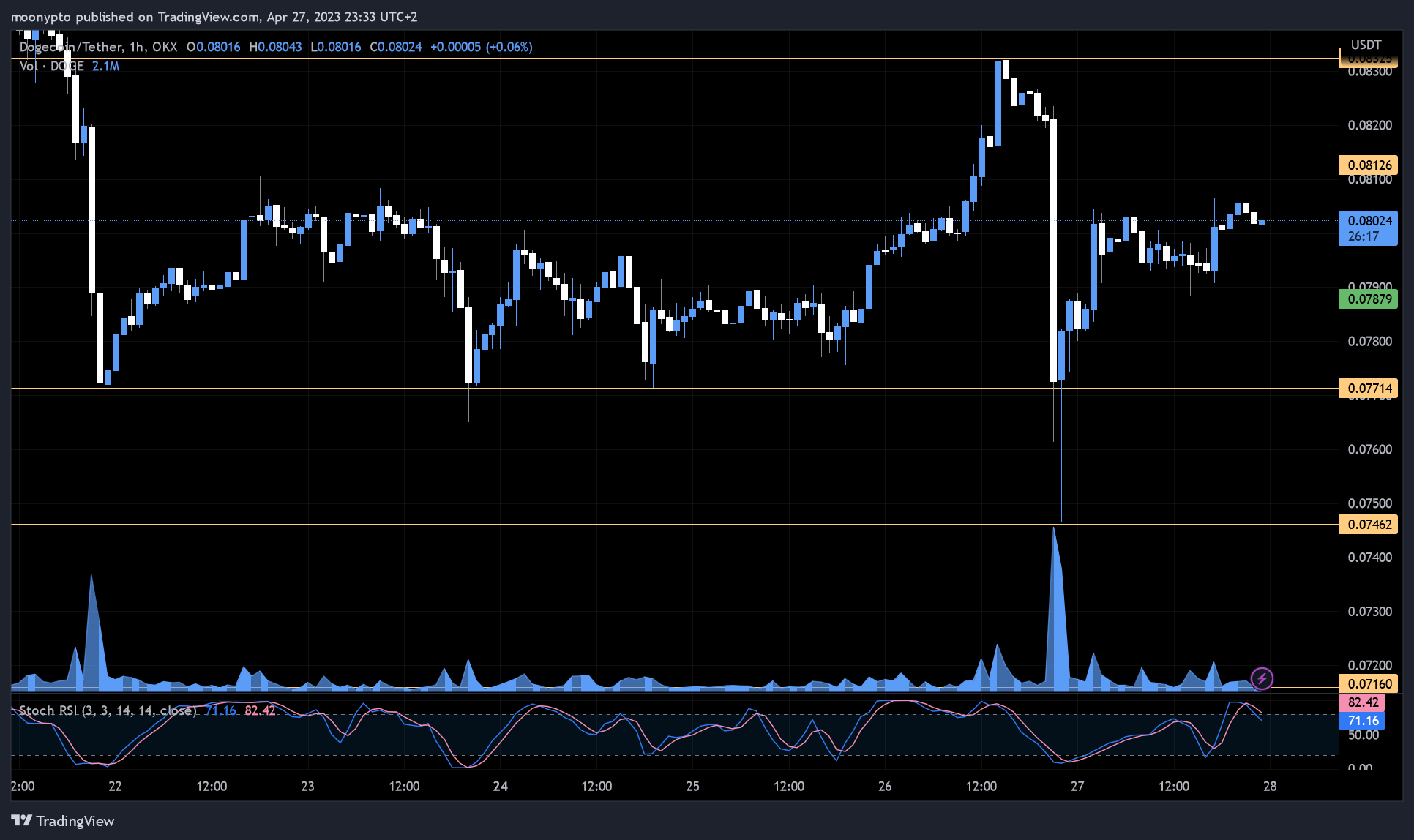1414x840 pixels.
Task: Click the 0.07600 price axis label
Action: pyautogui.click(x=1370, y=449)
